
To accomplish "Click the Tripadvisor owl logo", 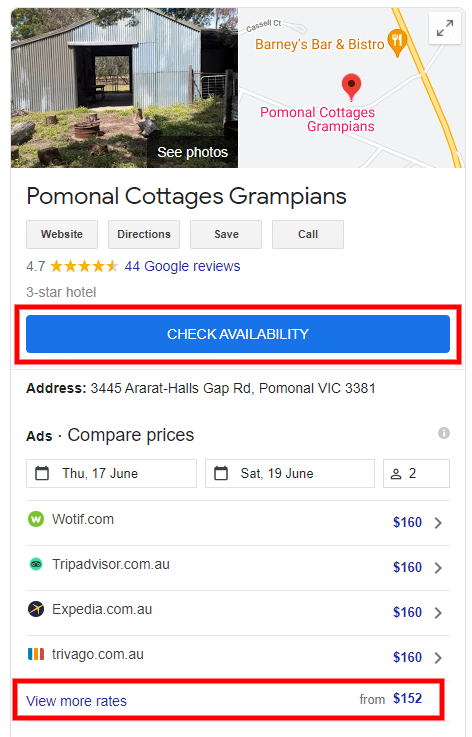I will coord(36,564).
